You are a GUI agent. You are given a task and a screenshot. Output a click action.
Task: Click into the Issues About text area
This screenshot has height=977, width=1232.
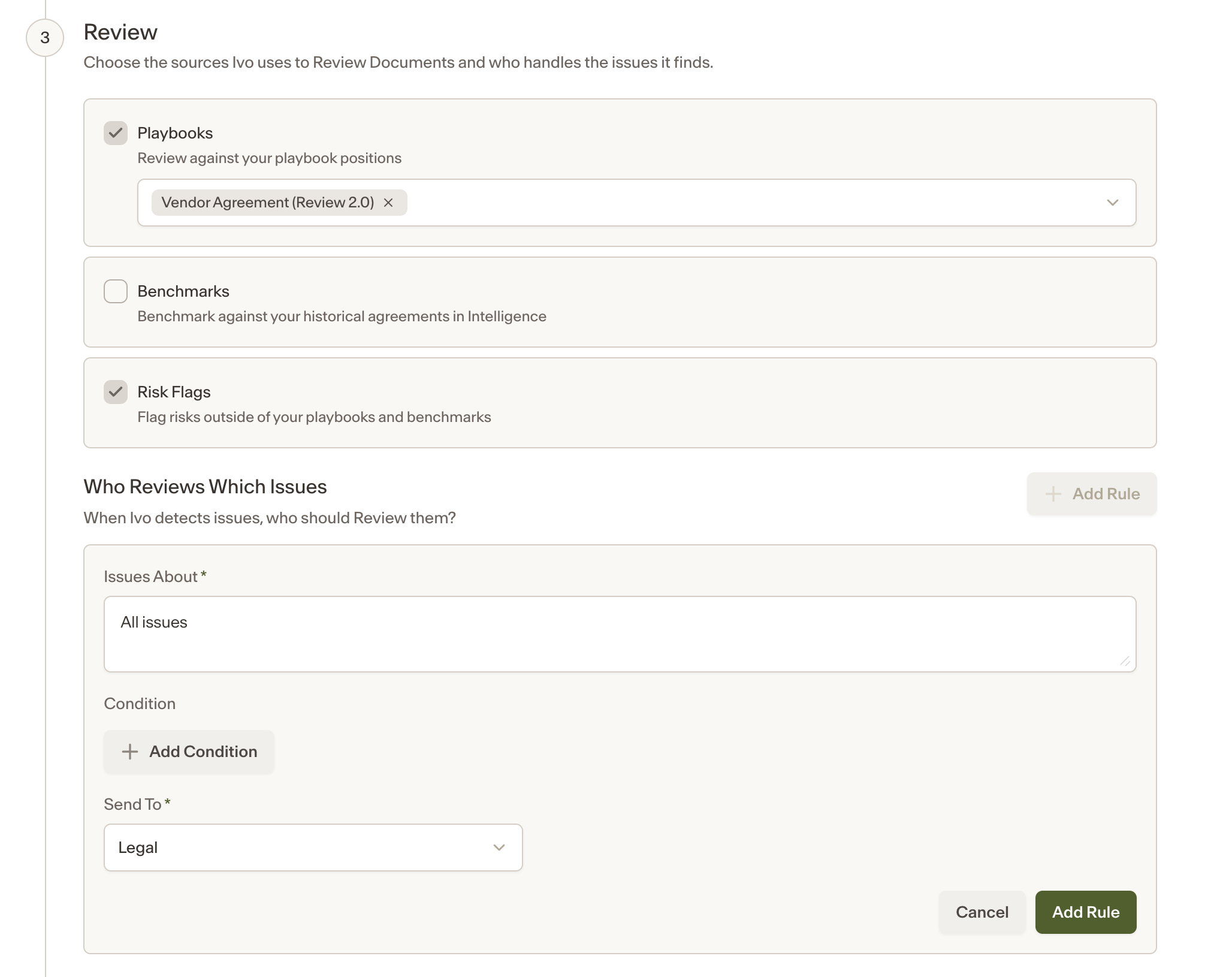pyautogui.click(x=620, y=634)
